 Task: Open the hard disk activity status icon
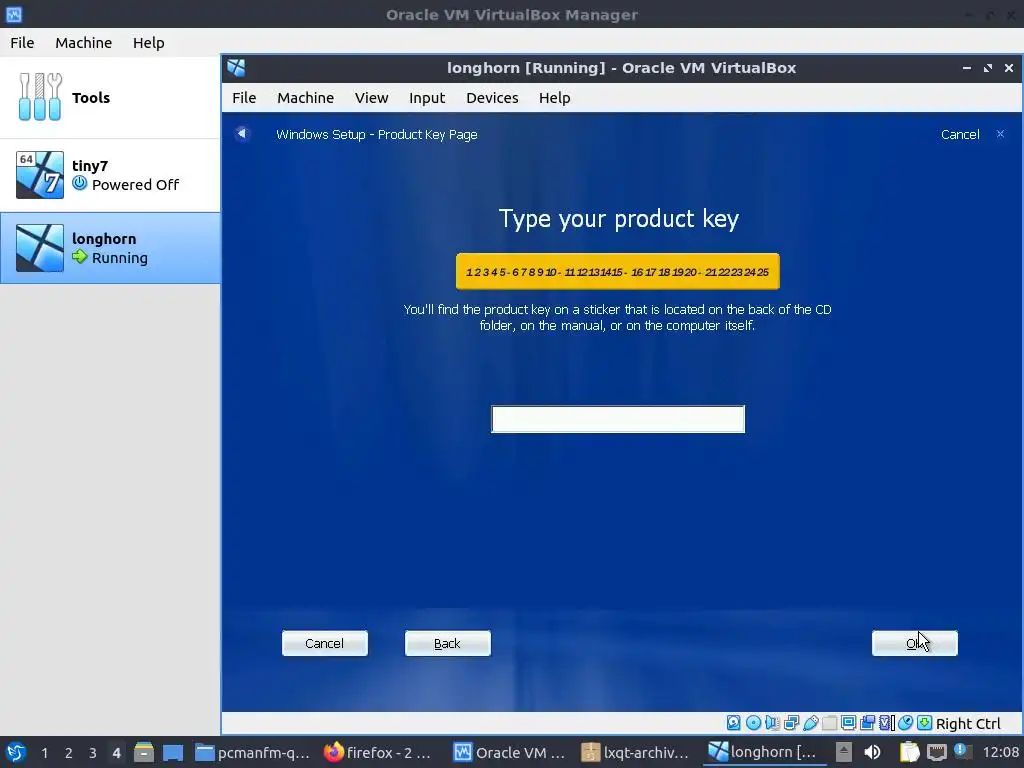click(x=733, y=722)
